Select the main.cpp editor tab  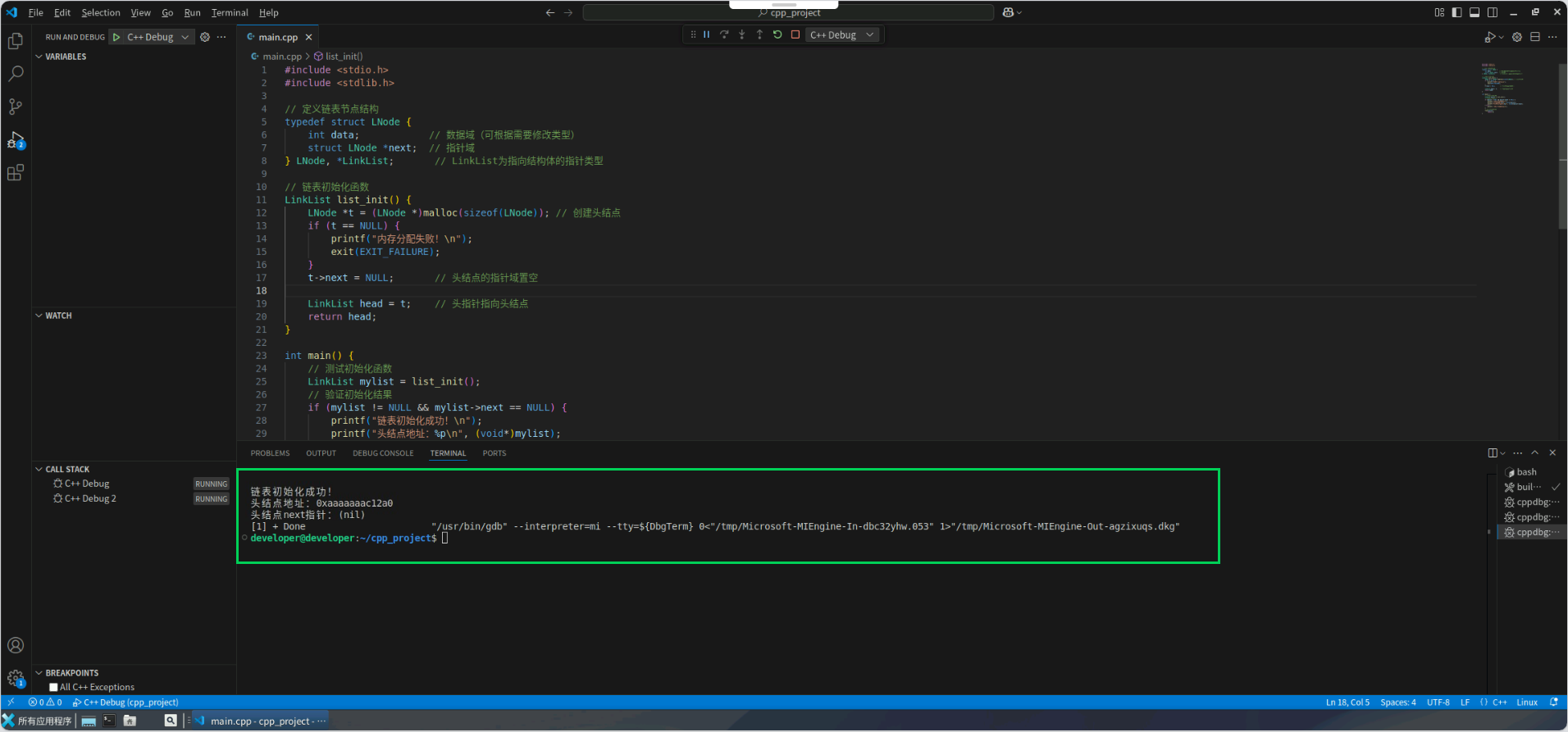tap(278, 37)
